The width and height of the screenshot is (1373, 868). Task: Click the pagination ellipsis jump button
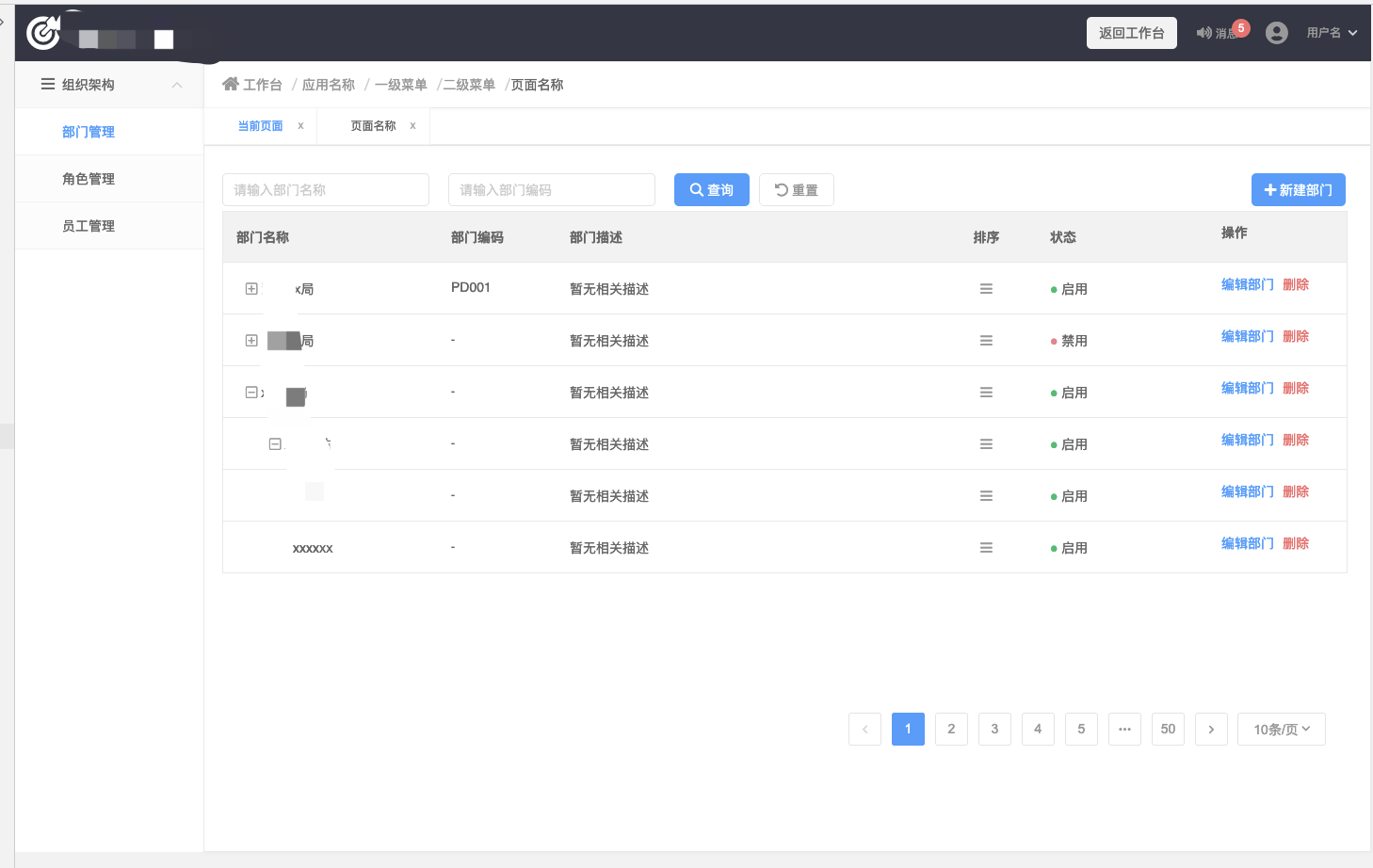1124,729
